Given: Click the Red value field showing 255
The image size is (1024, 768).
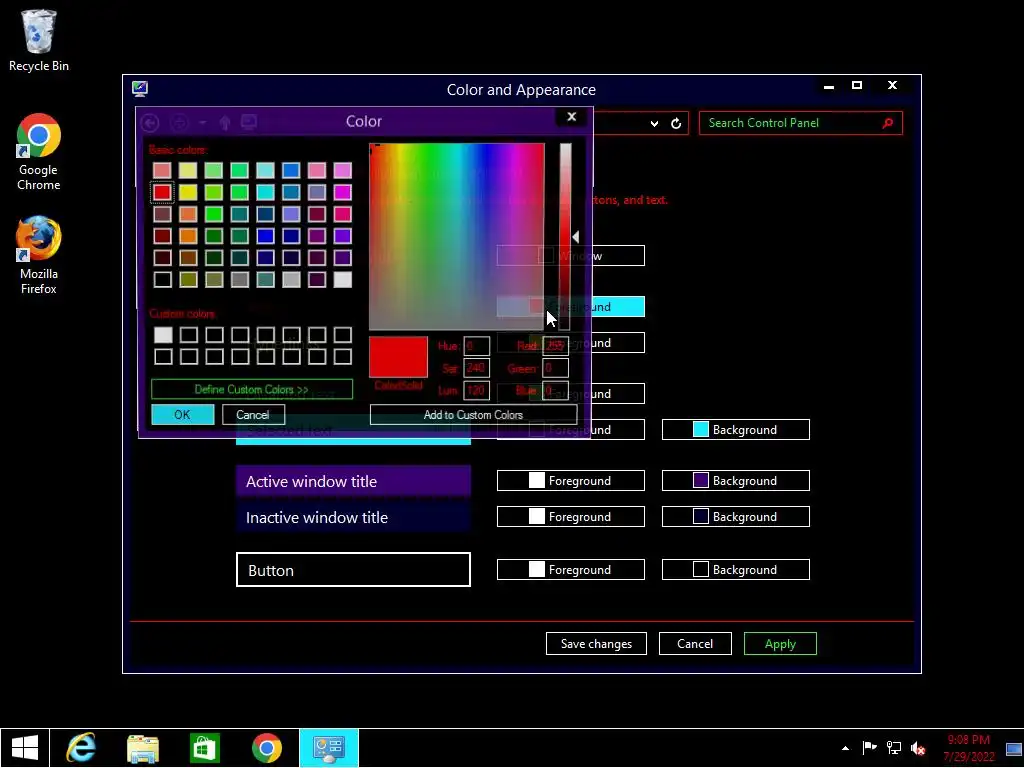Looking at the screenshot, I should [x=555, y=346].
